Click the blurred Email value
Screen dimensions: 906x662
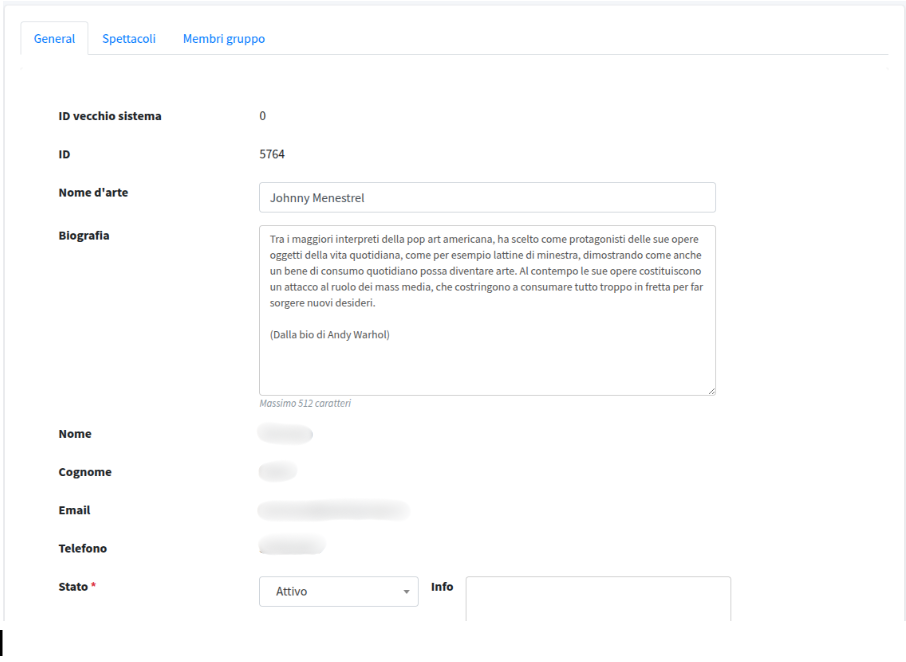tap(333, 511)
